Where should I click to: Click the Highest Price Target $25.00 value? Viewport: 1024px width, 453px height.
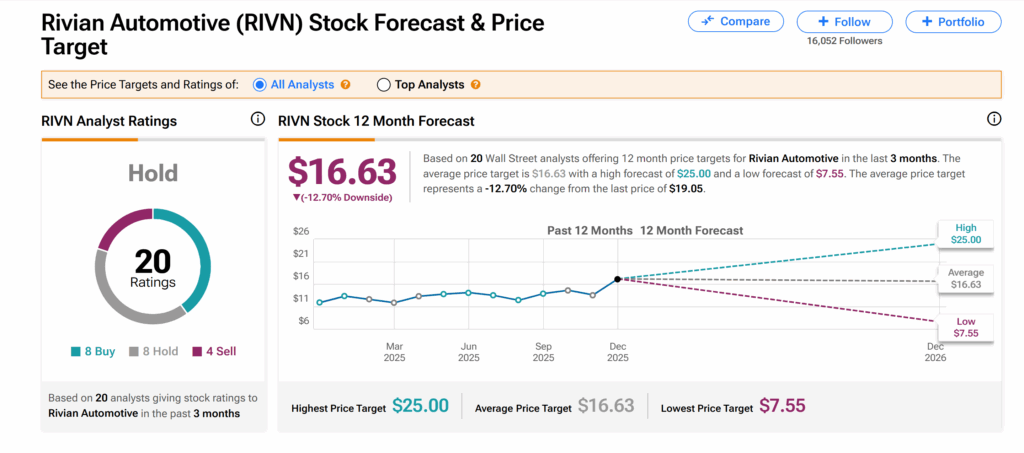(420, 406)
